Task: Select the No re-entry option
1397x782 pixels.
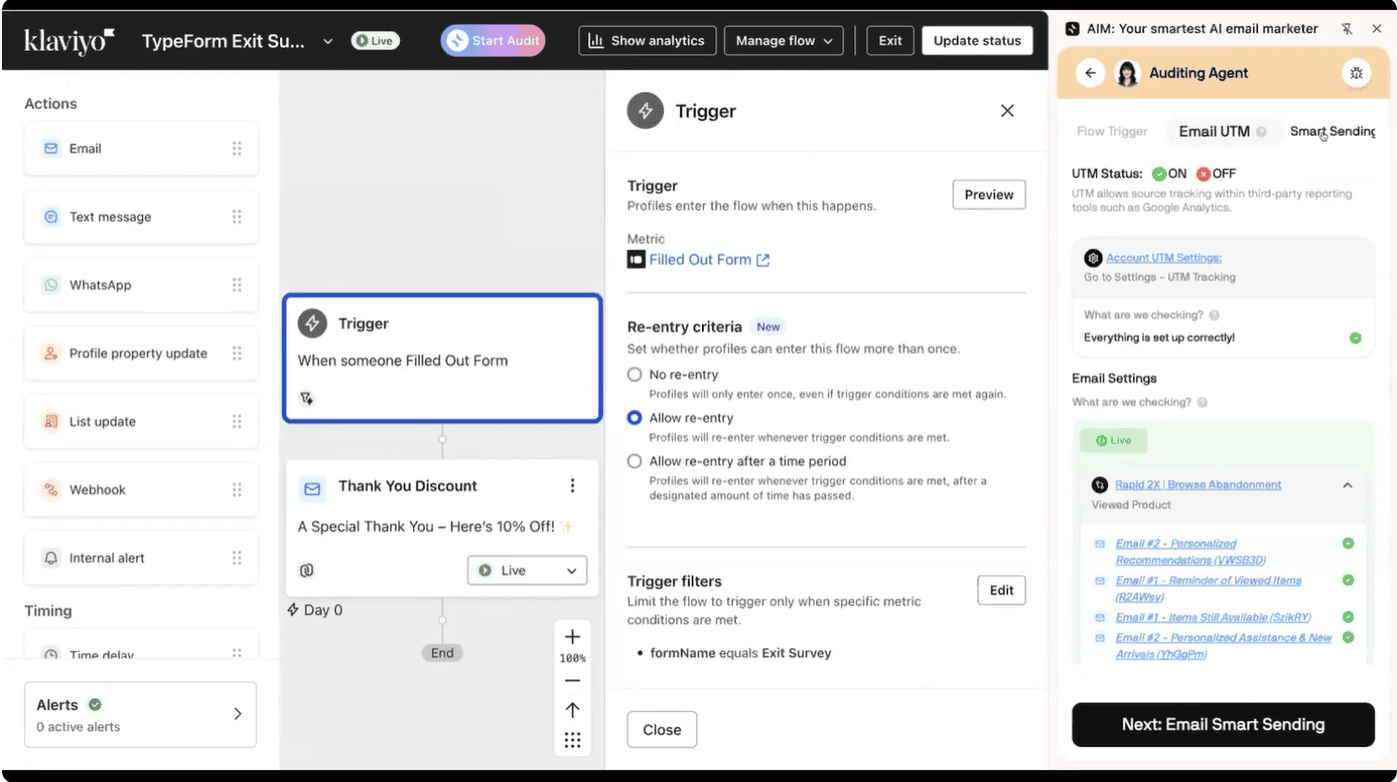Action: [x=634, y=374]
